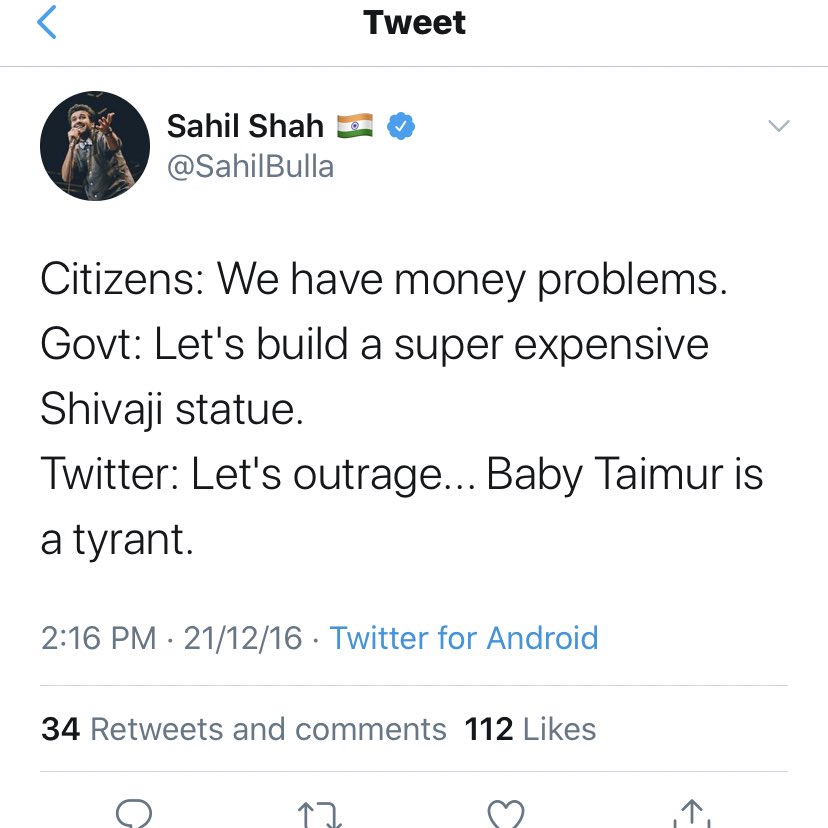Open the Sahil Shah display name
828x828 pixels.
pyautogui.click(x=245, y=126)
